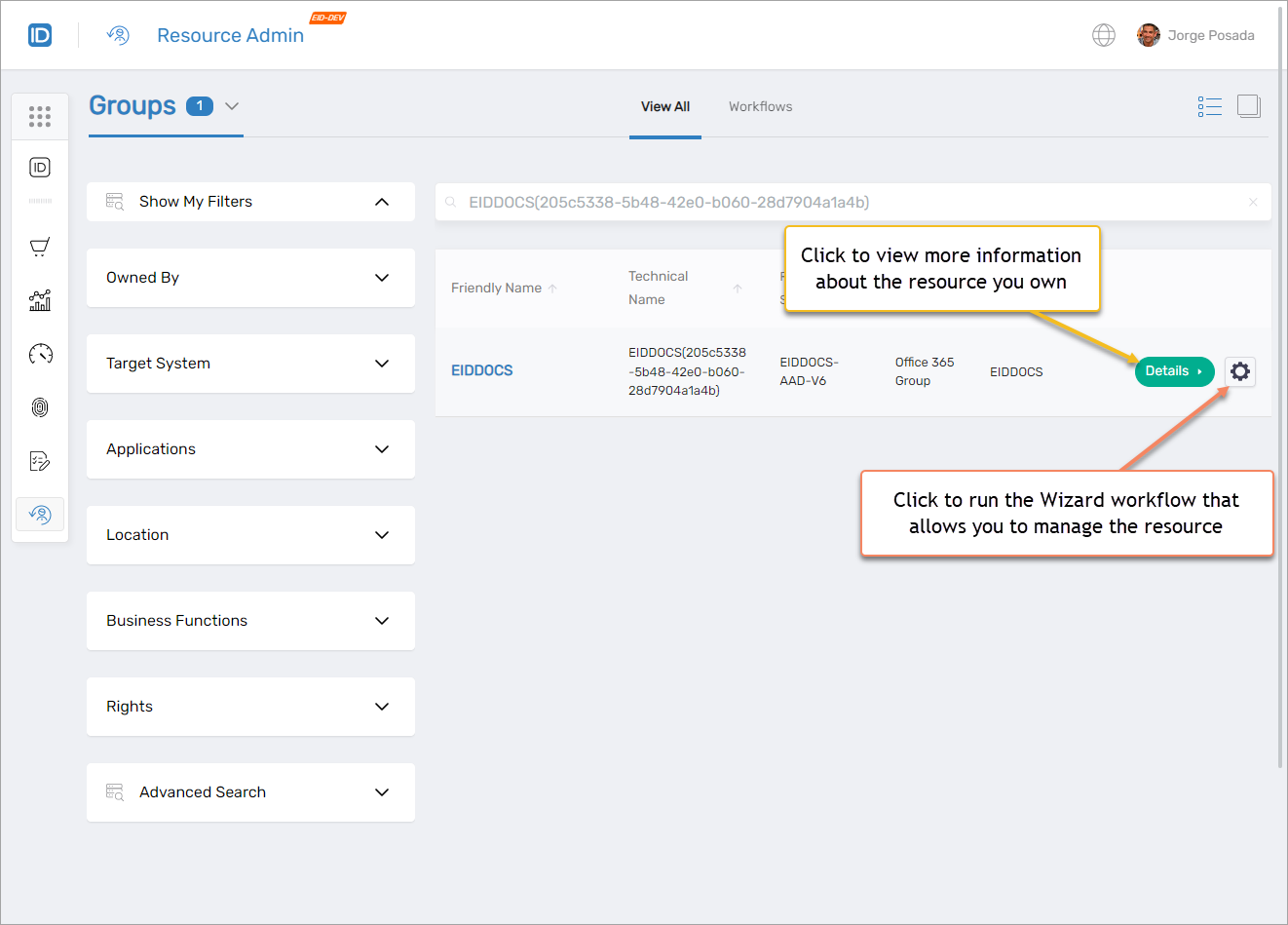Image resolution: width=1288 pixels, height=925 pixels.
Task: Click the speedometer dashboard icon in sidebar
Action: [40, 354]
